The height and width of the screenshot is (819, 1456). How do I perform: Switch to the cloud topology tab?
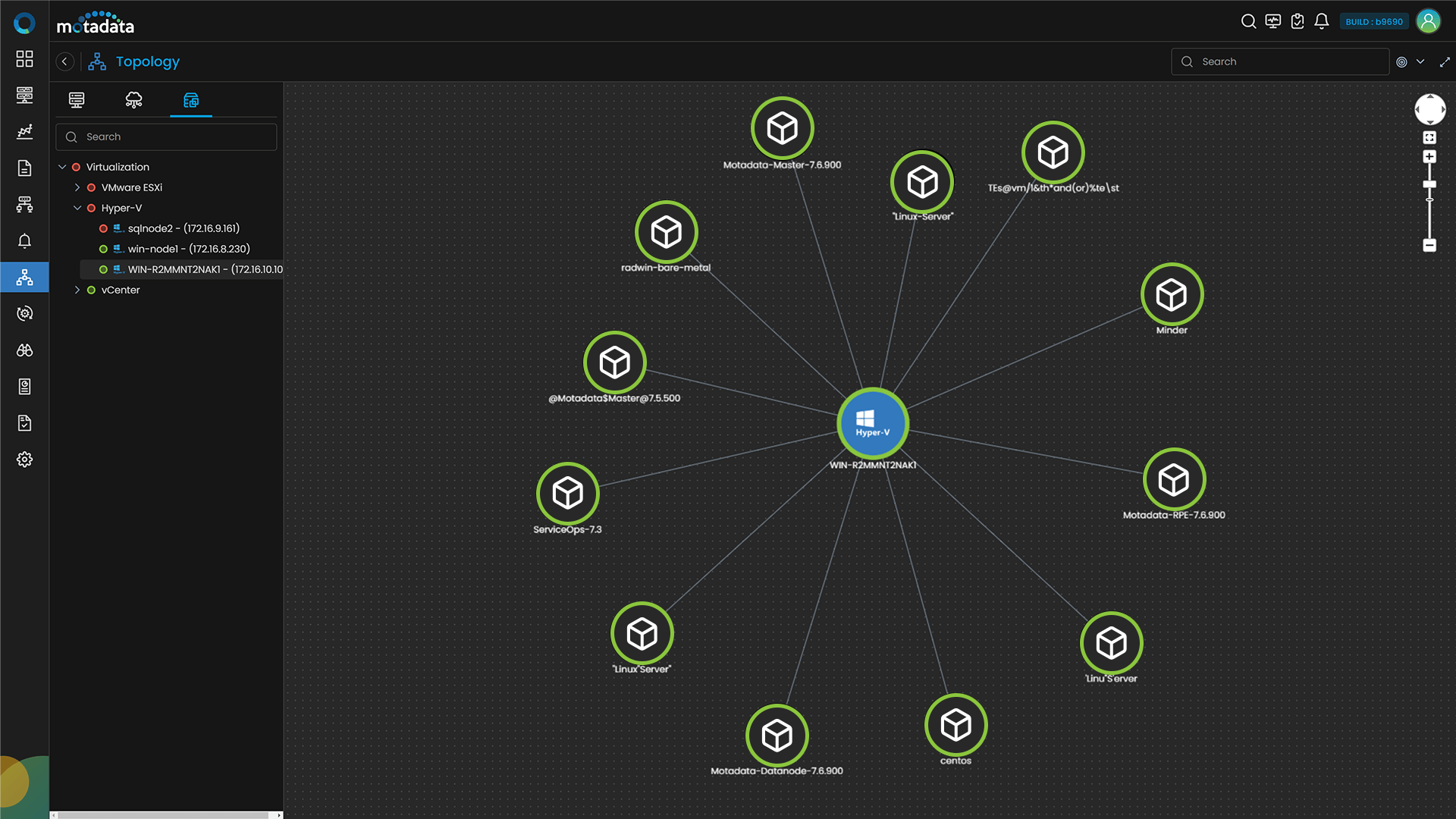click(133, 100)
